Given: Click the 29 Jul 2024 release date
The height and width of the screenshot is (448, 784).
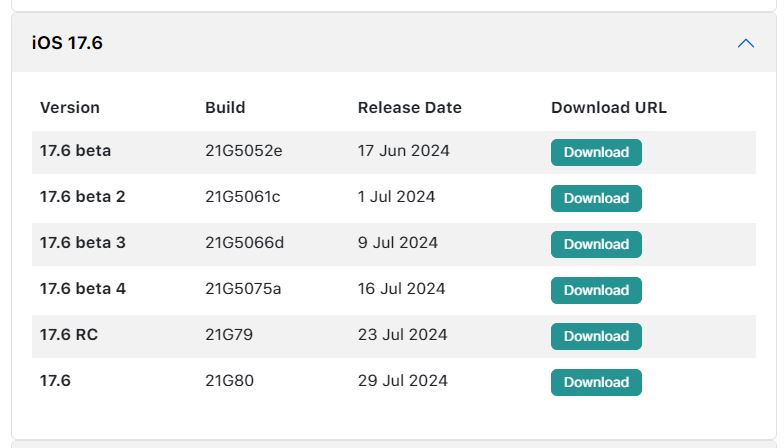Looking at the screenshot, I should (x=402, y=380).
